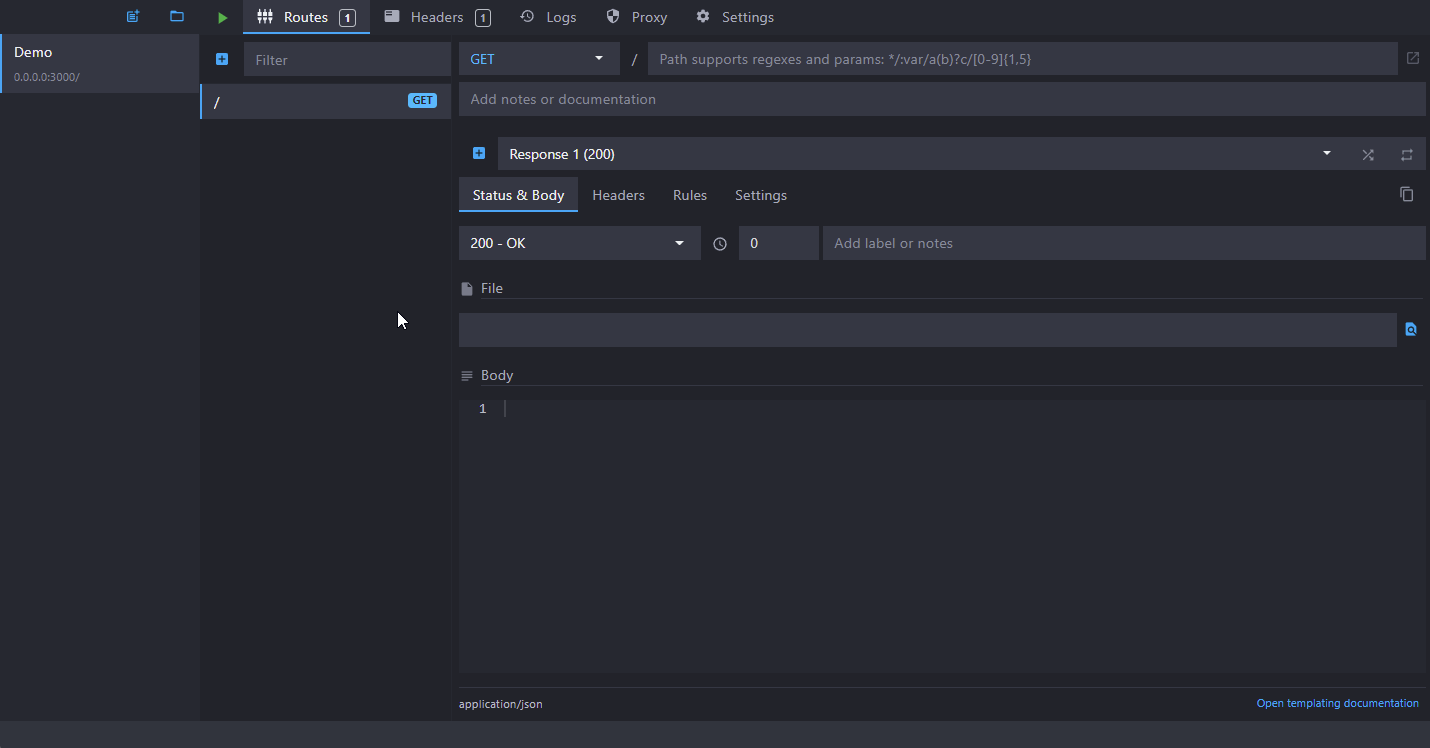This screenshot has width=1430, height=748.
Task: Toggle sequential response mode repeat icon
Action: [1407, 154]
